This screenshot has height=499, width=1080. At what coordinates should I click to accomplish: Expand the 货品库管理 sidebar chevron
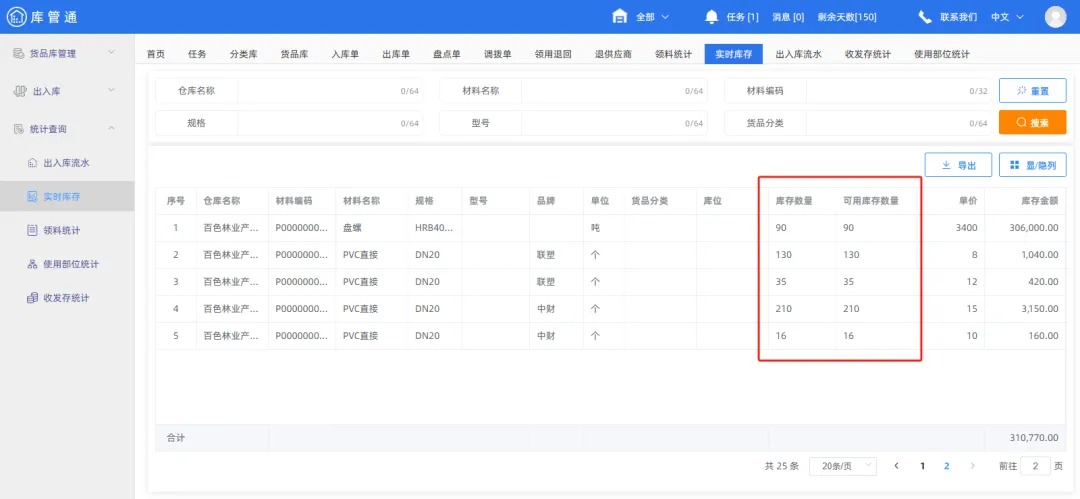(112, 52)
